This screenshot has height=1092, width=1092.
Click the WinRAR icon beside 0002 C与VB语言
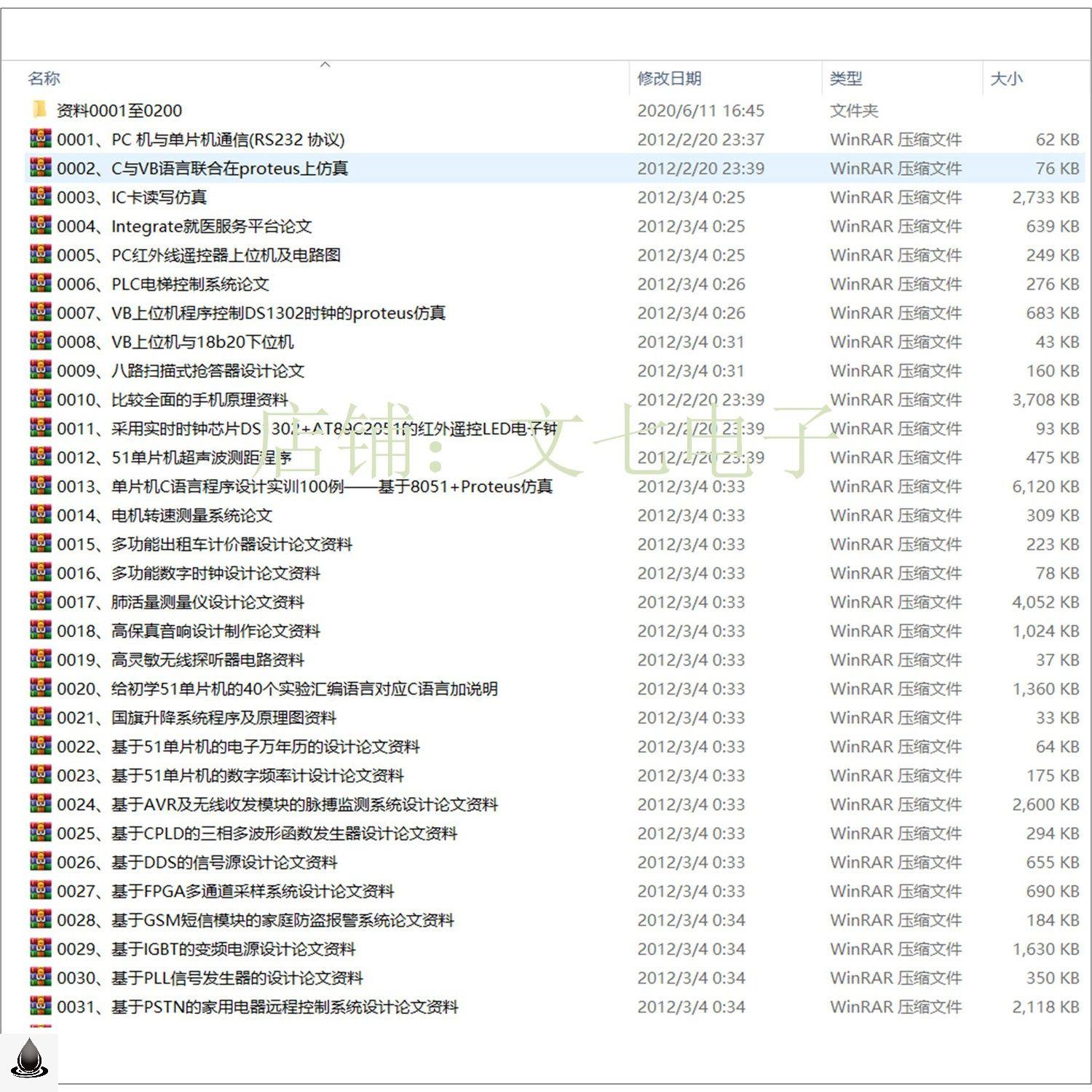point(40,167)
